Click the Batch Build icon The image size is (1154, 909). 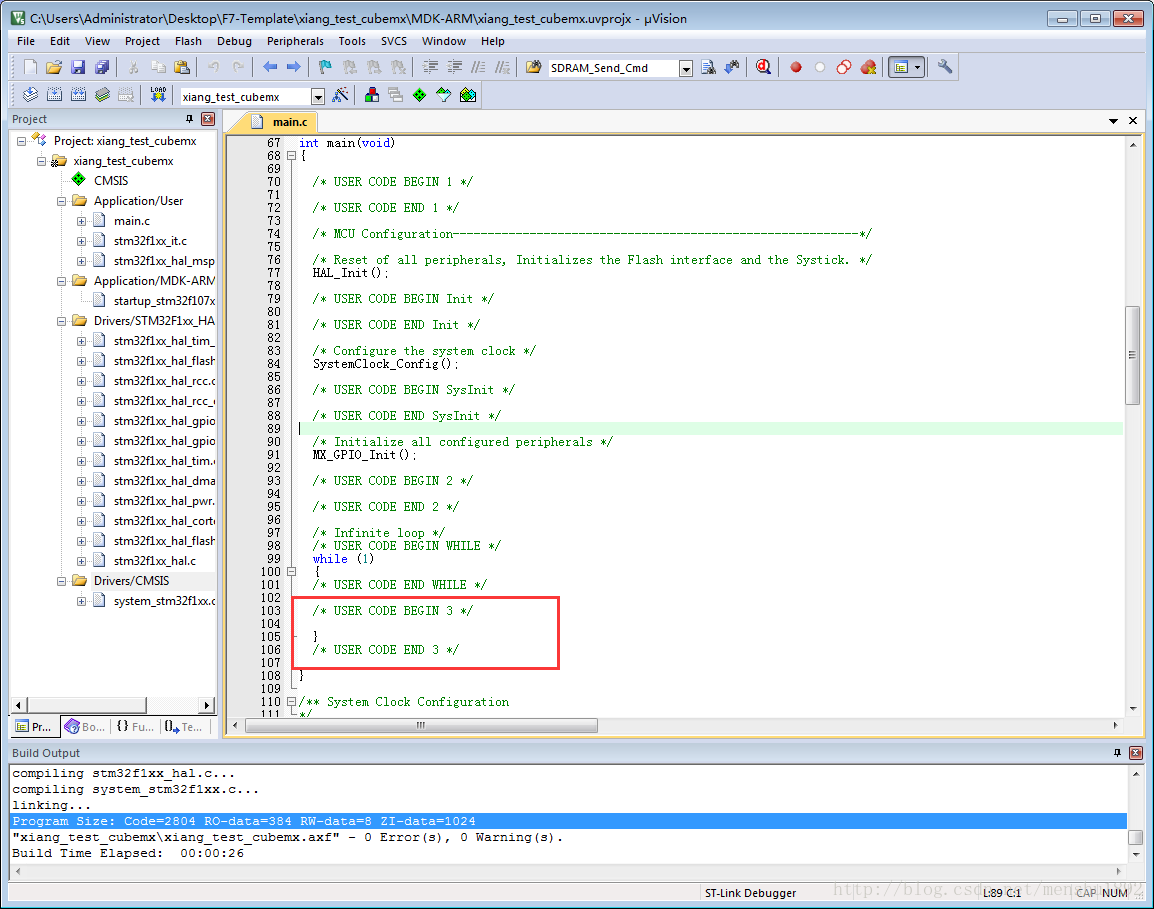102,94
